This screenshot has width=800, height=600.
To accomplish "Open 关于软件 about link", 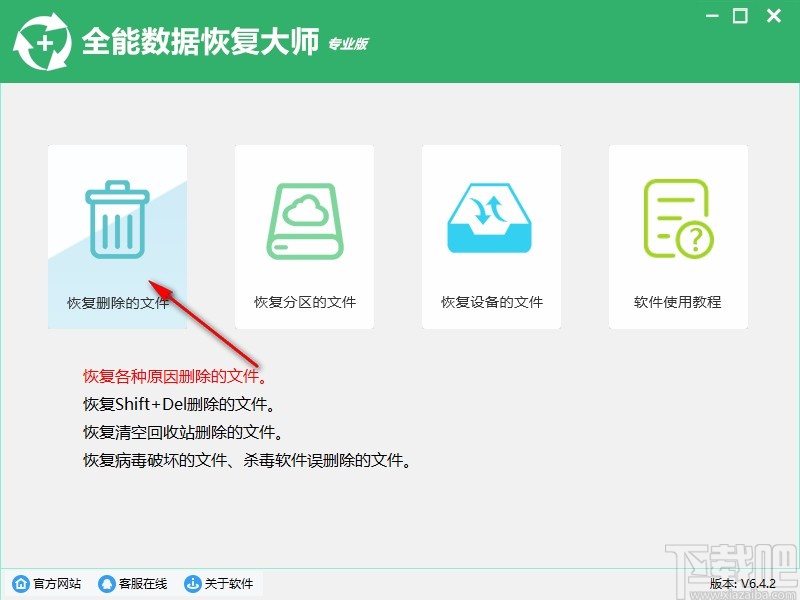I will (x=229, y=583).
